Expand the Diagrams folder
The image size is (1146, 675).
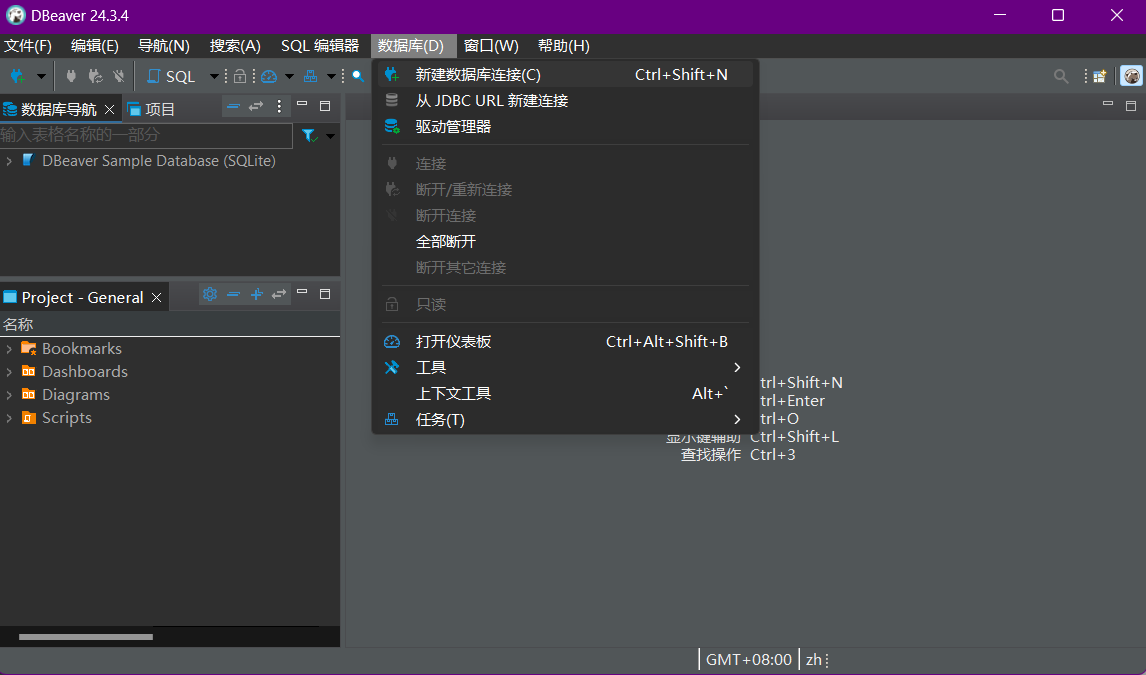[x=9, y=395]
